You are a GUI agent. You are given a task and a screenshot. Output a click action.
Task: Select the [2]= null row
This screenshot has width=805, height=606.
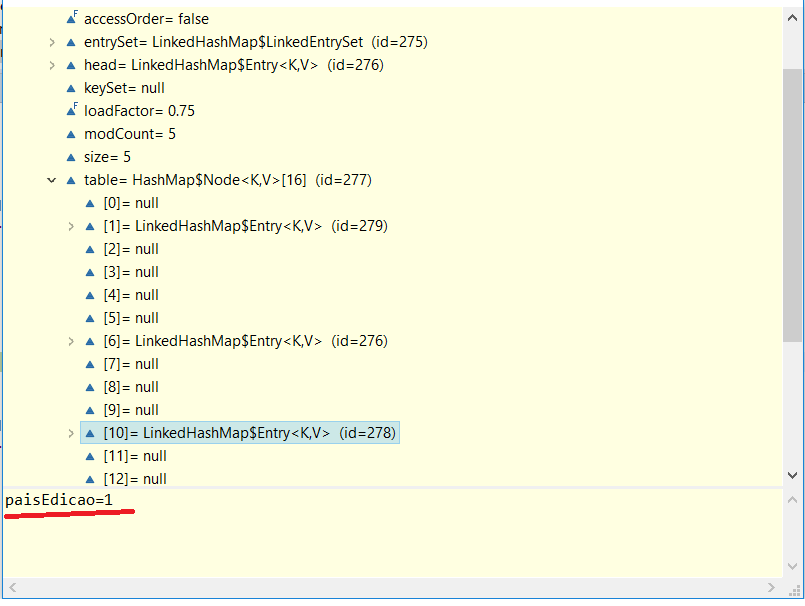(x=131, y=249)
